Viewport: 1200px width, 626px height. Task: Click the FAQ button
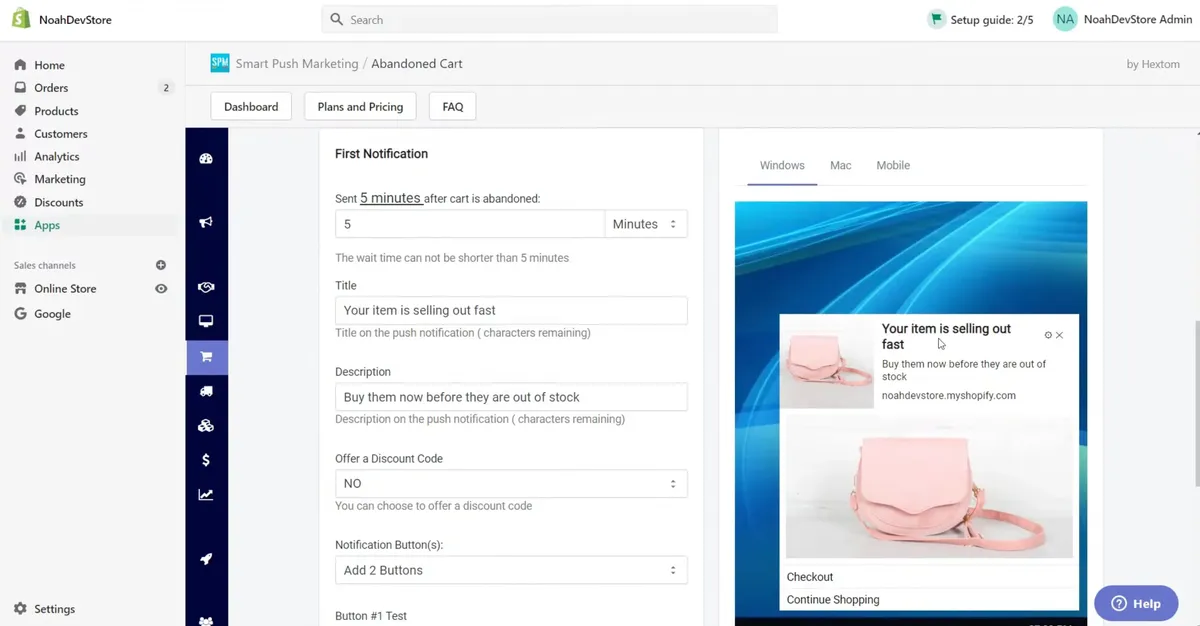(453, 106)
